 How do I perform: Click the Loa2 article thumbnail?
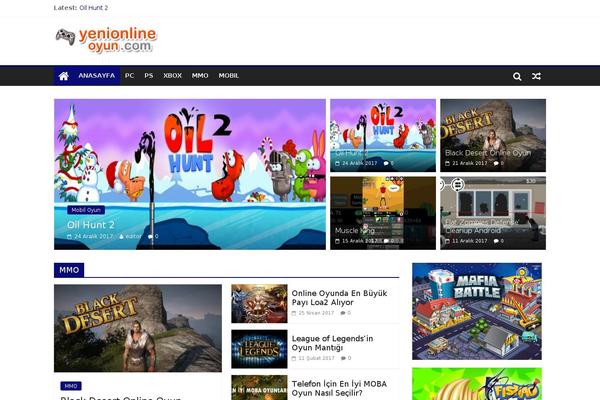click(x=259, y=304)
